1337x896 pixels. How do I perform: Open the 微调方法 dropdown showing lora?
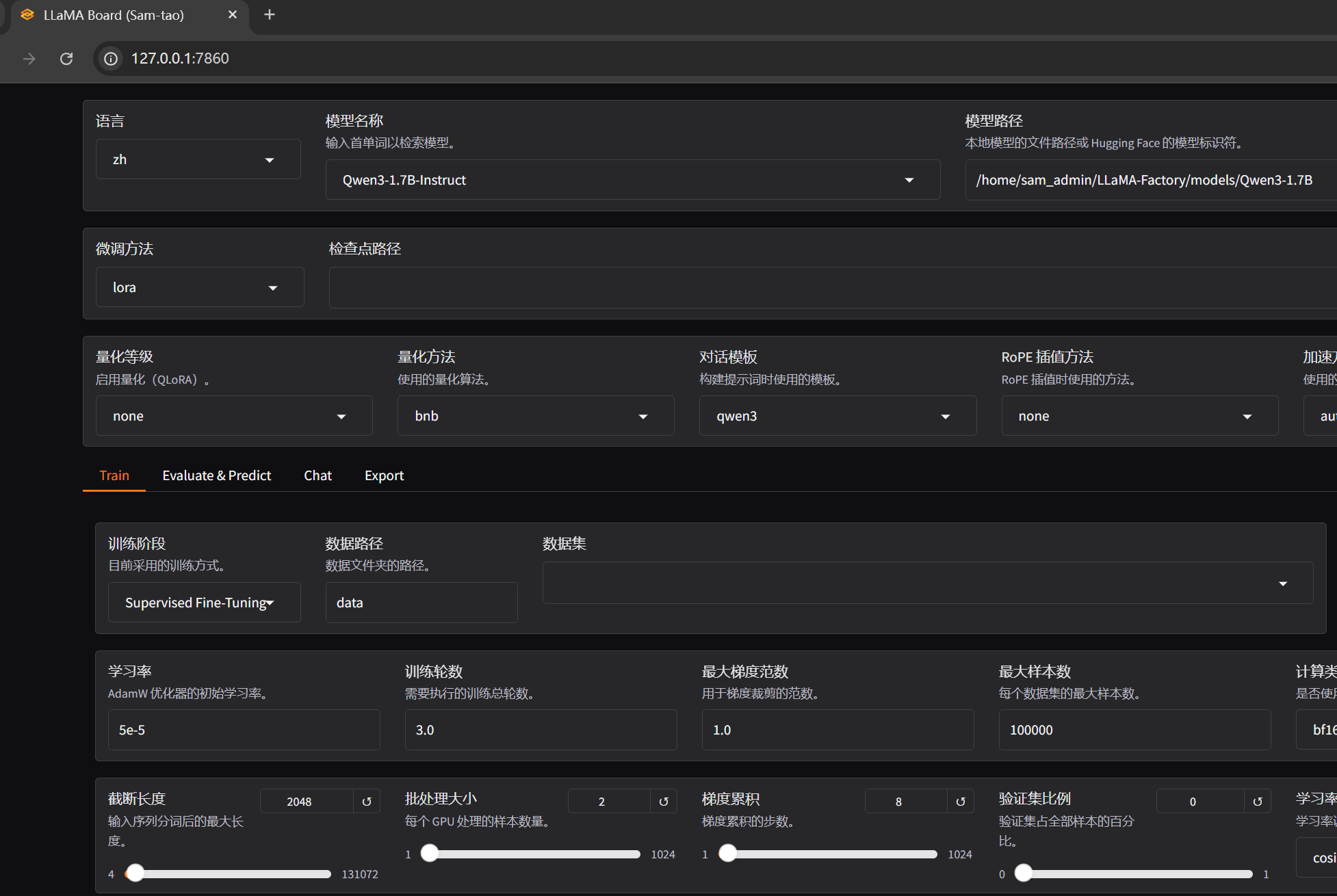(200, 287)
